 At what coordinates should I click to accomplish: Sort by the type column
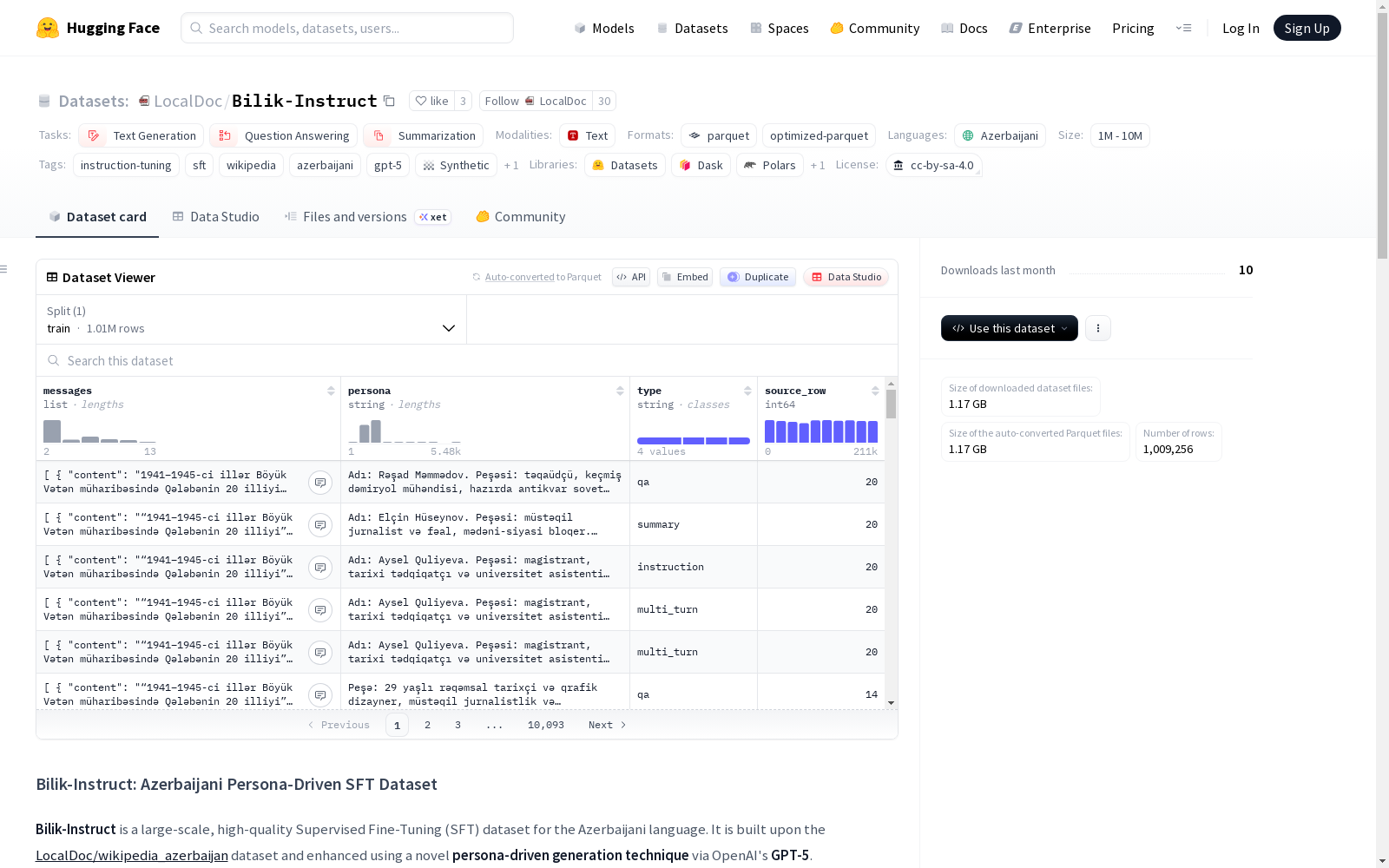[747, 391]
